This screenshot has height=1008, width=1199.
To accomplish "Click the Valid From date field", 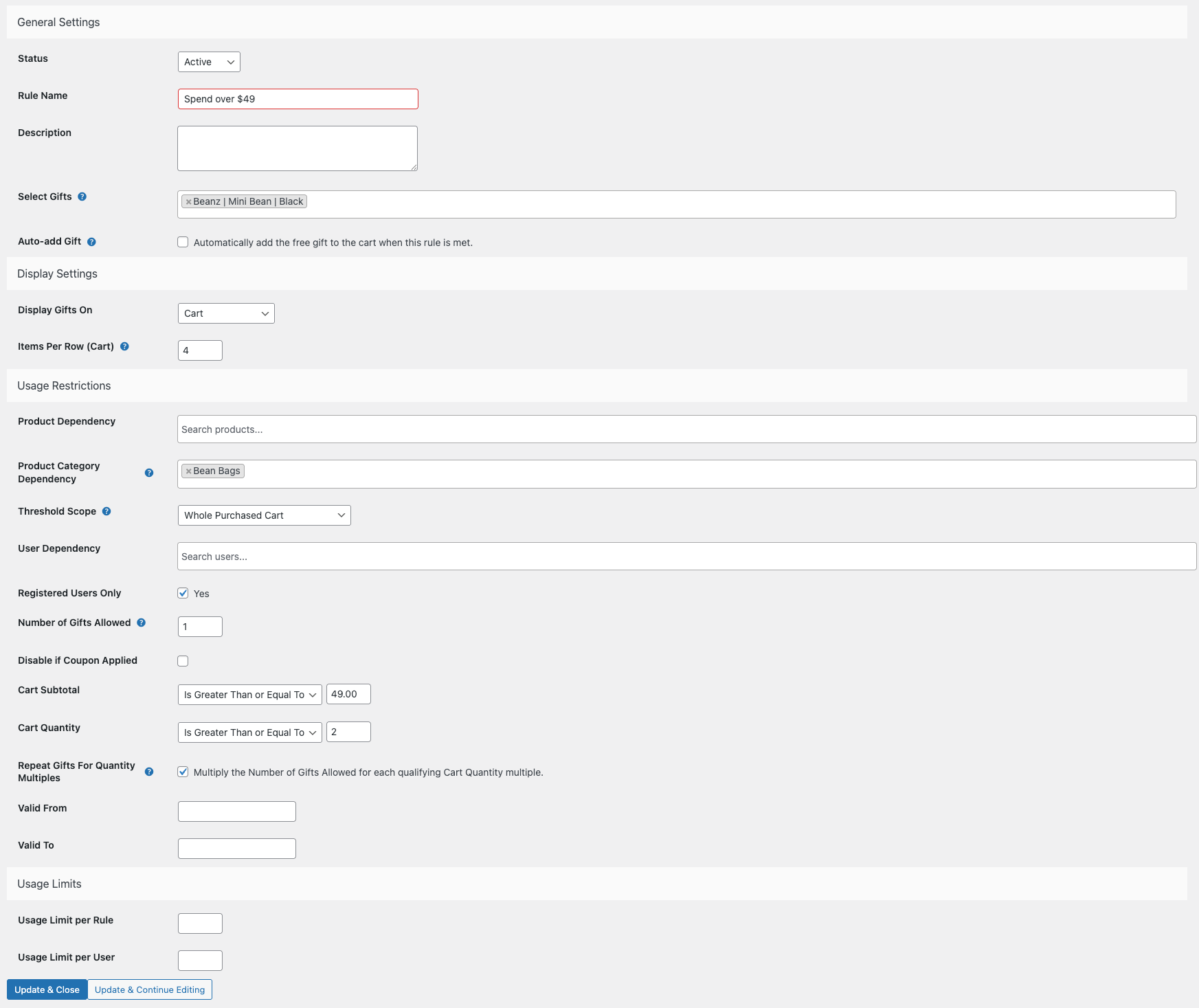I will coord(236,811).
